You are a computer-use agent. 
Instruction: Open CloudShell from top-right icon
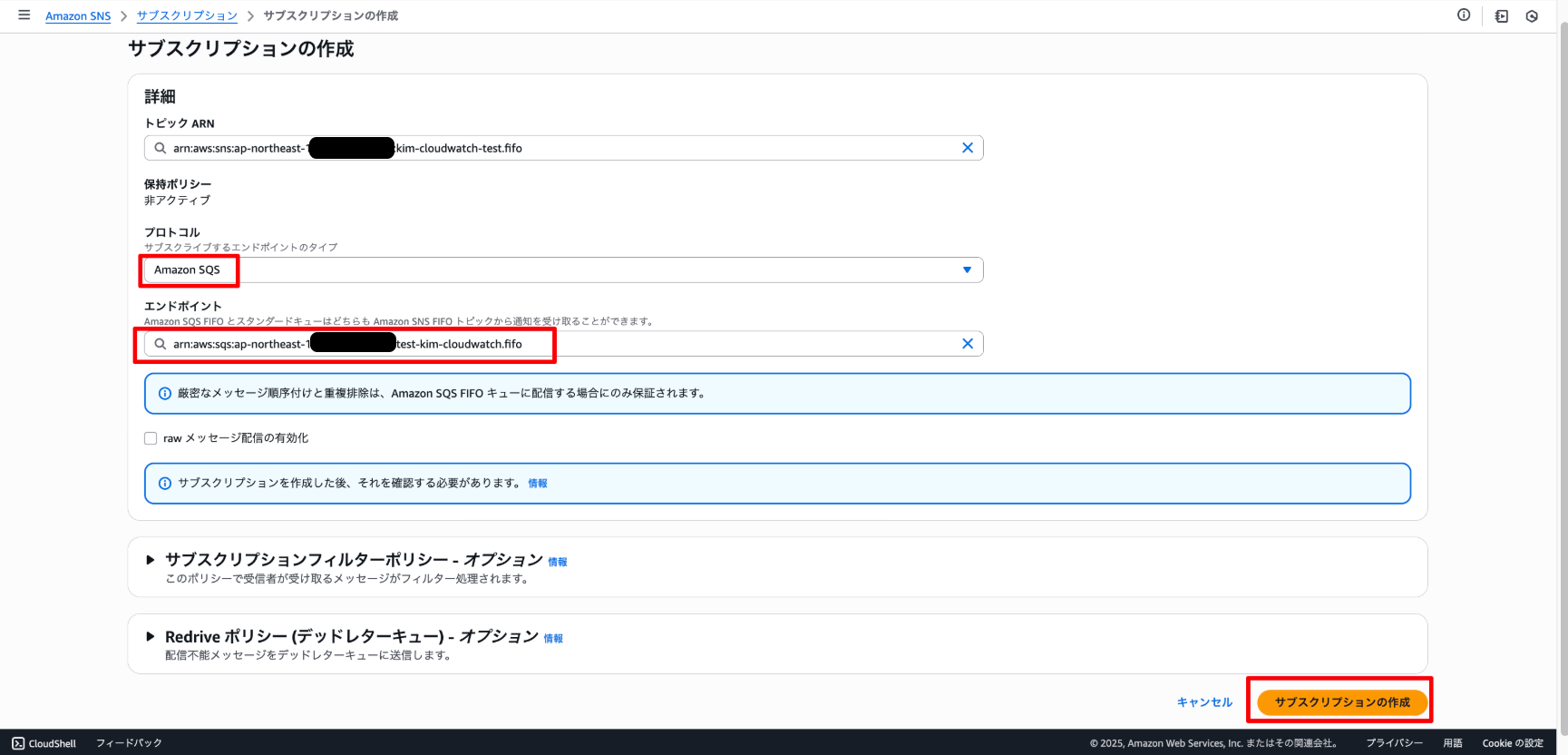pyautogui.click(x=1502, y=16)
